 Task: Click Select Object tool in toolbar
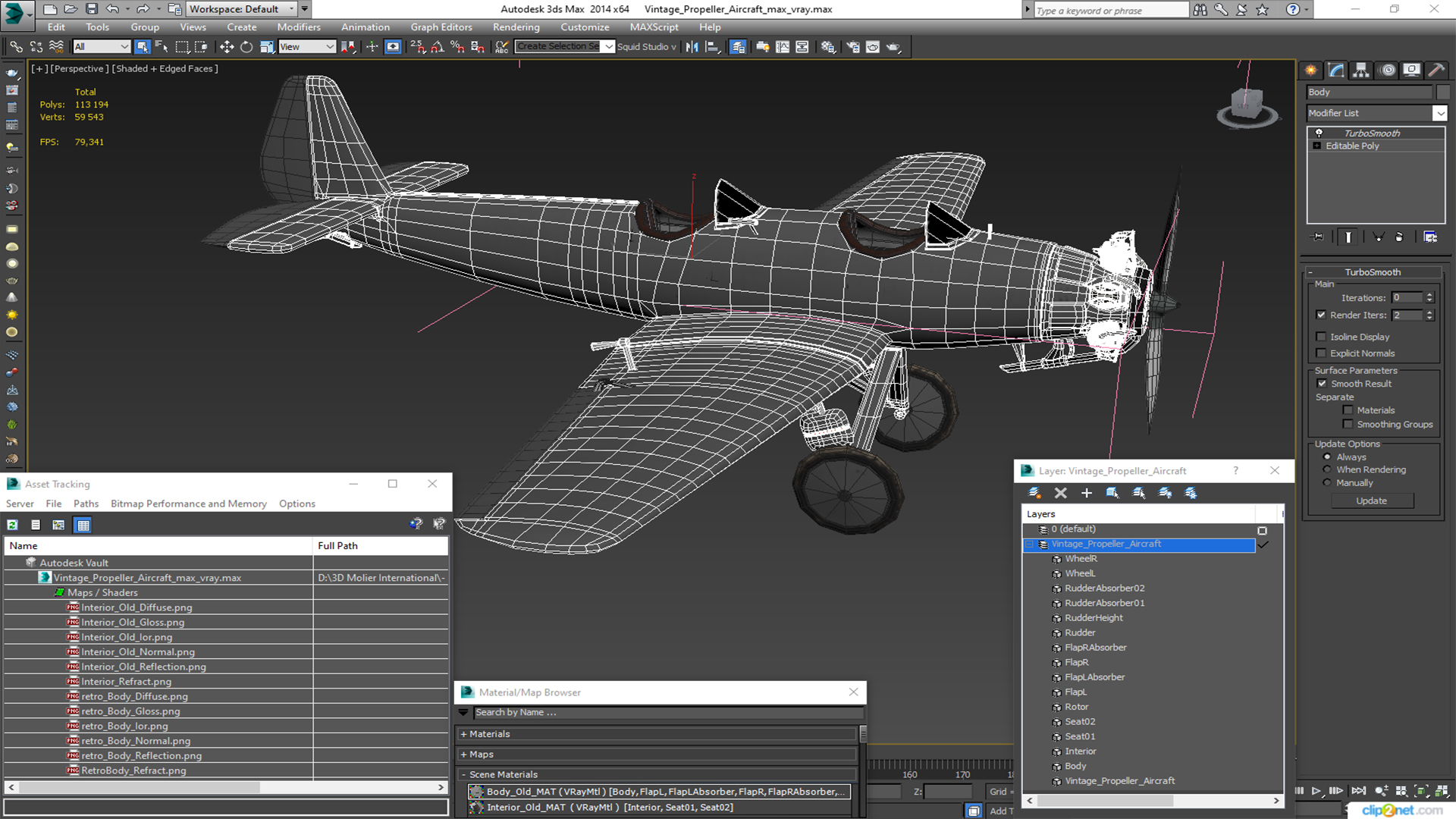click(x=142, y=47)
